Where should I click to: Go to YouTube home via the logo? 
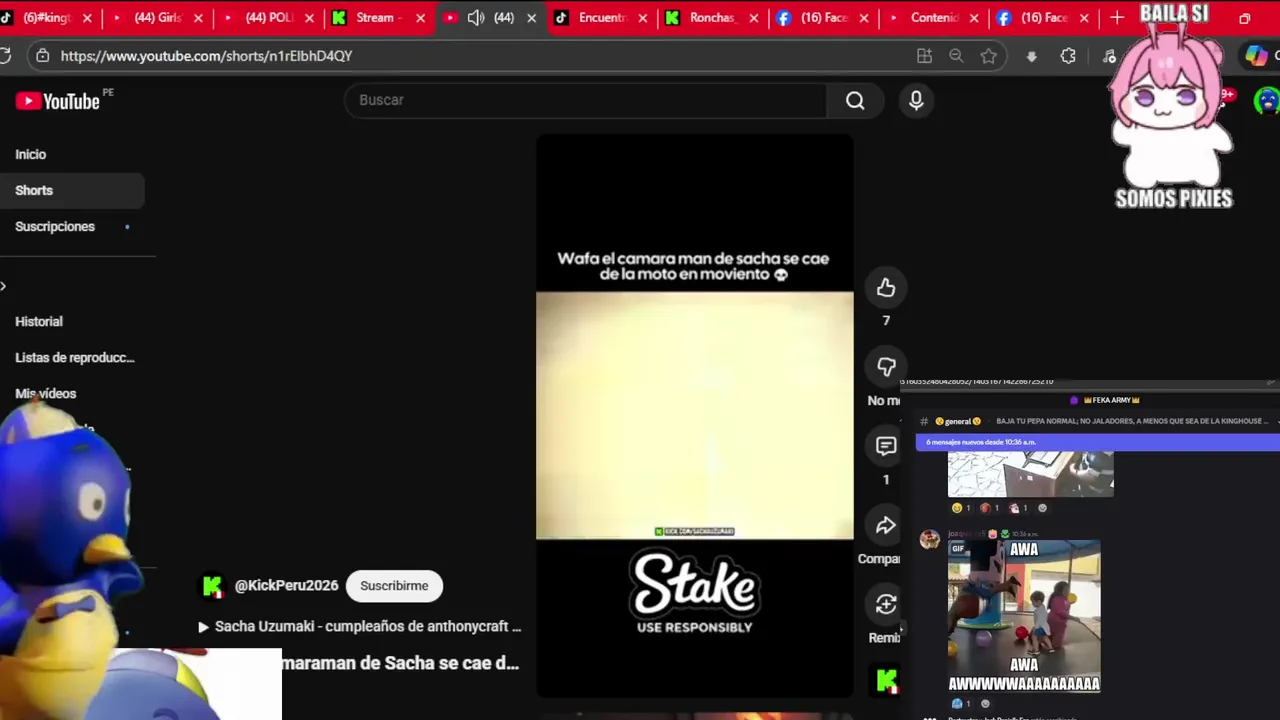pyautogui.click(x=58, y=101)
